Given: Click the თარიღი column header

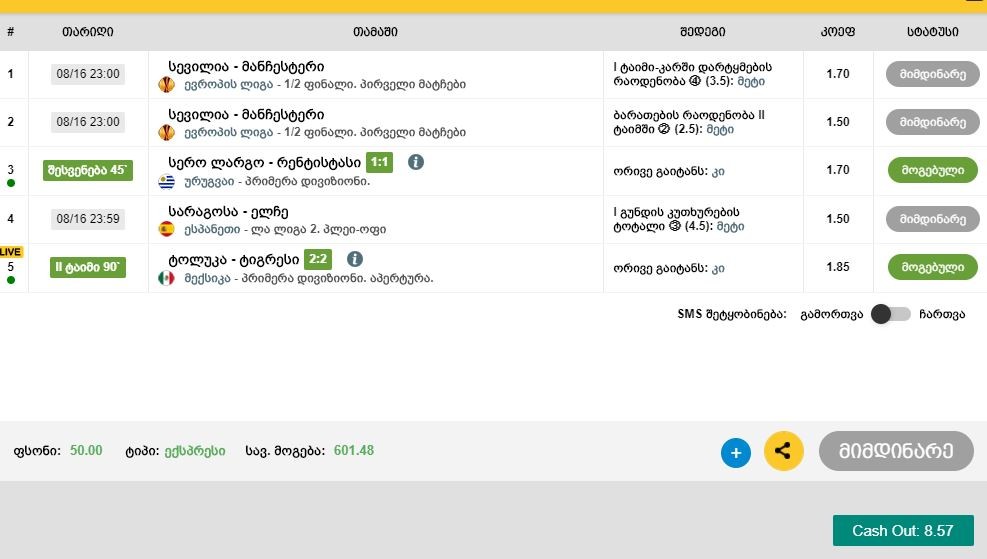Looking at the screenshot, I should pyautogui.click(x=87, y=31).
